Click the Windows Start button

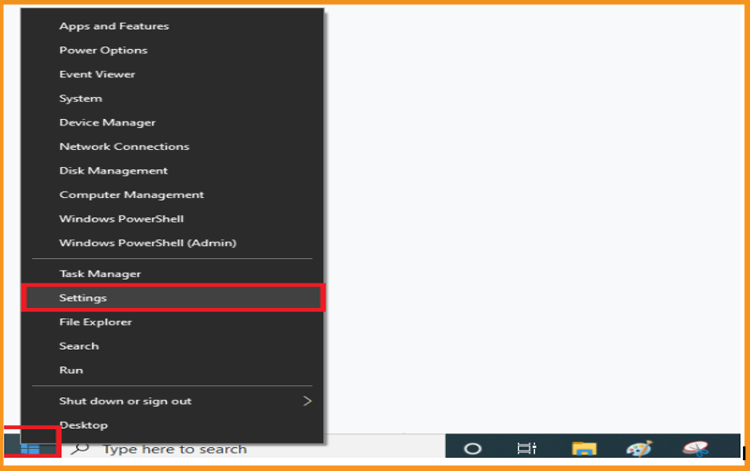(x=30, y=449)
